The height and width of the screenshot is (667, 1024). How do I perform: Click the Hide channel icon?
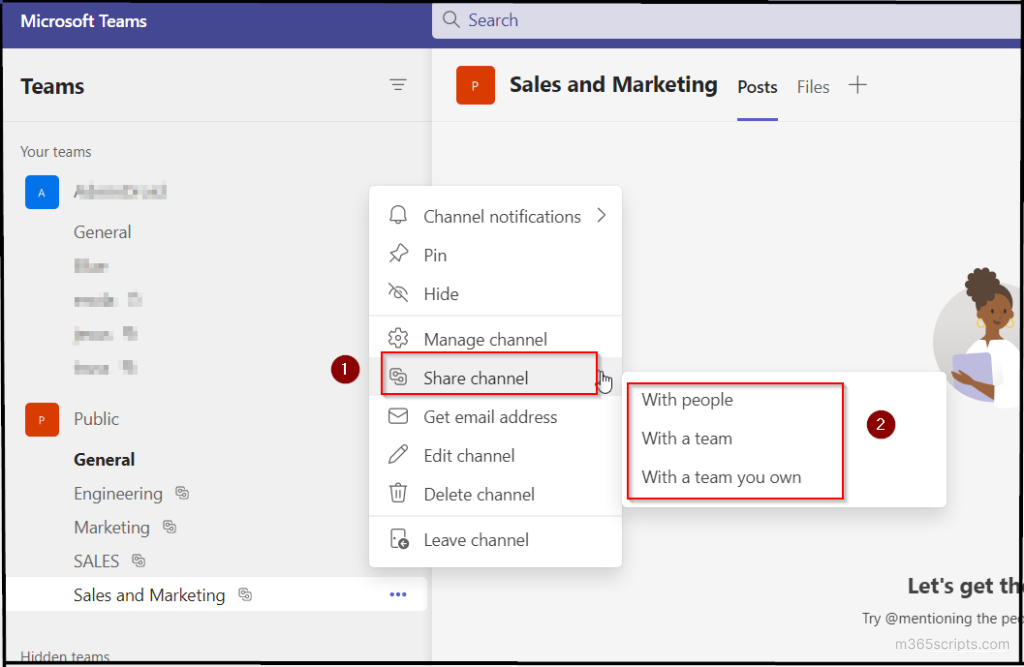click(x=398, y=293)
